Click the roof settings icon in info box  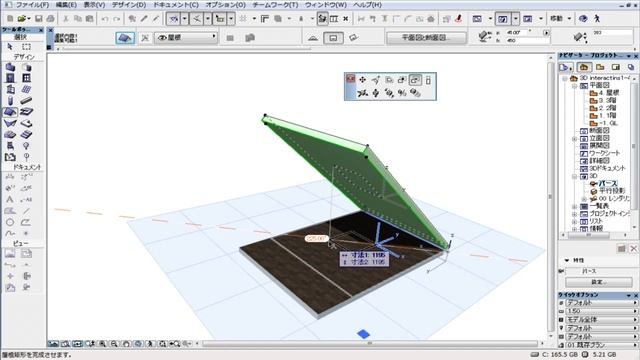pyautogui.click(x=125, y=38)
